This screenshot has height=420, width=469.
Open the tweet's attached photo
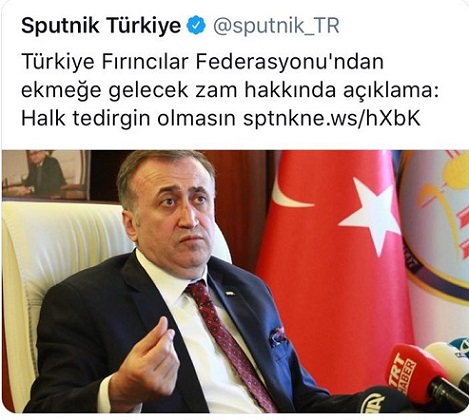[x=235, y=282]
